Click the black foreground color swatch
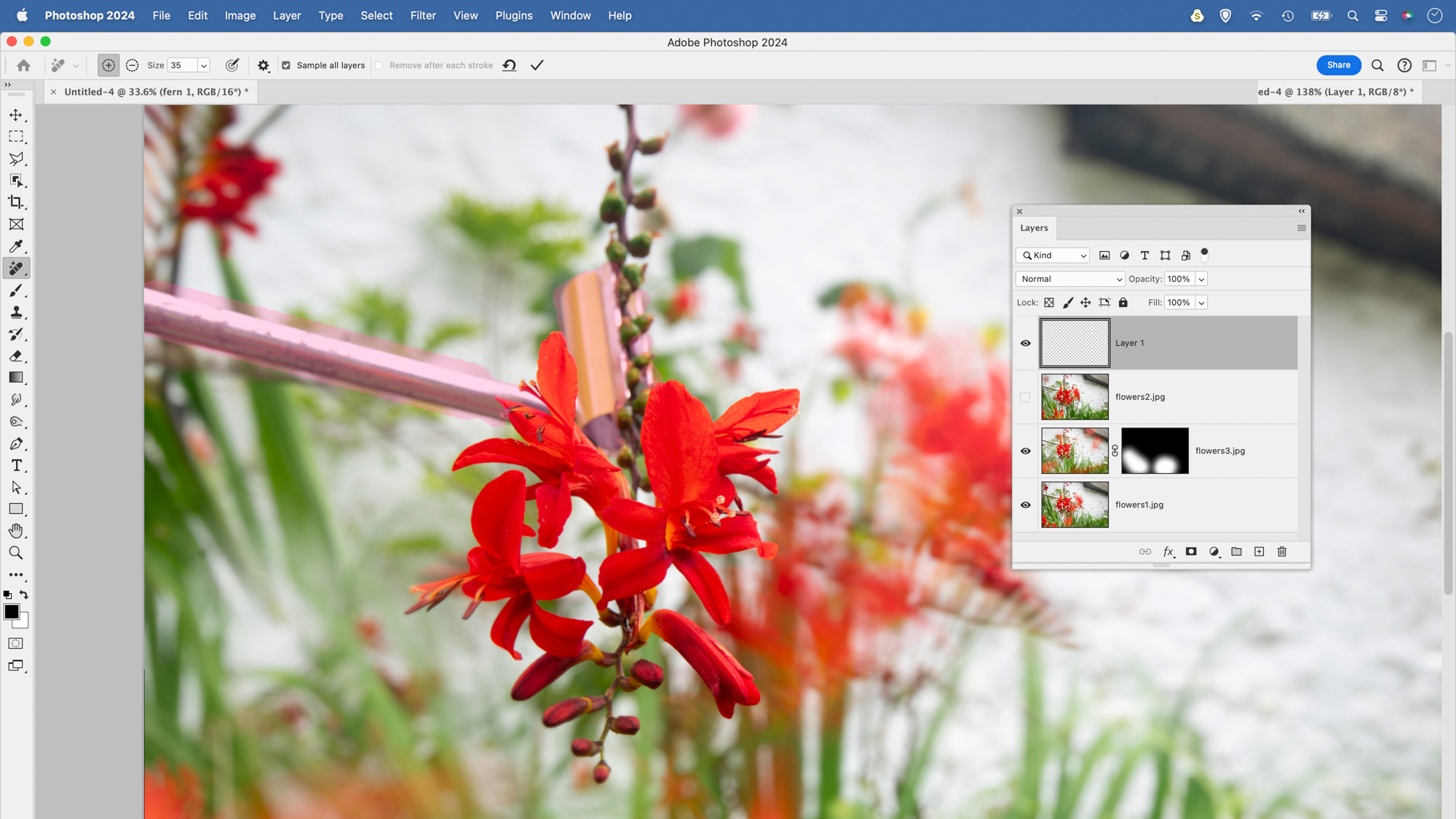The image size is (1456, 819). (11, 612)
